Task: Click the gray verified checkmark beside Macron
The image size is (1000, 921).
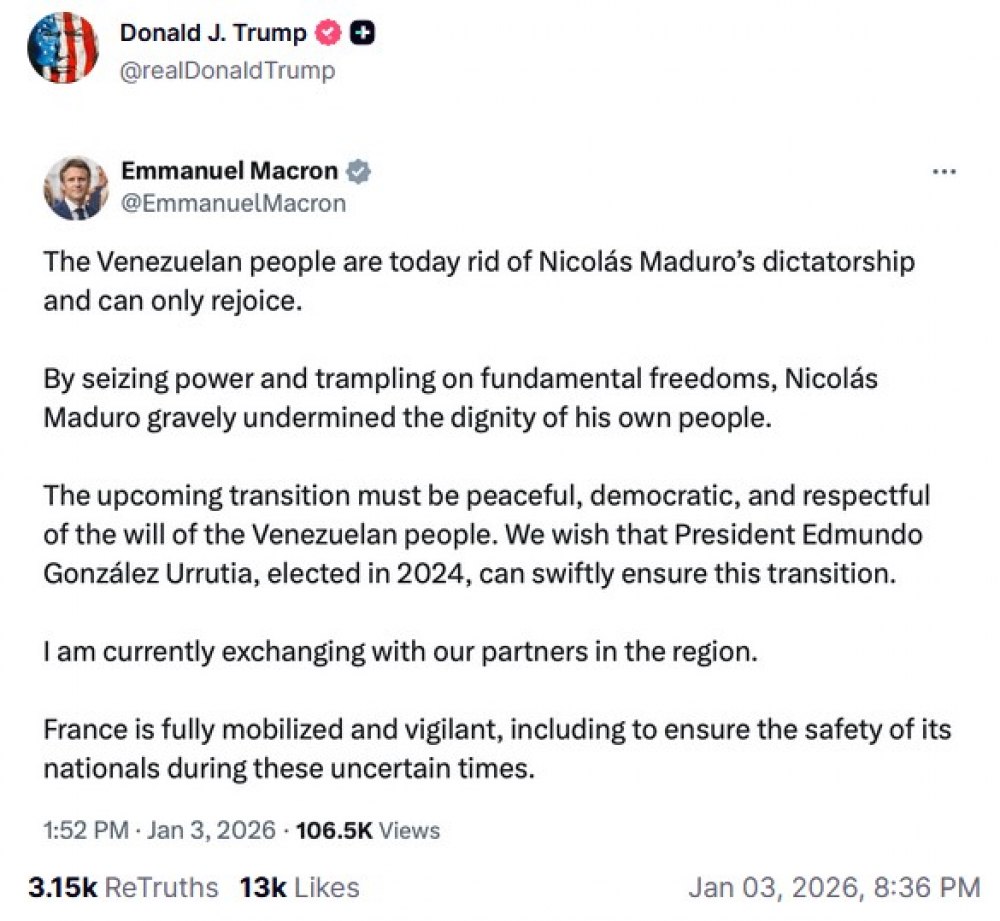Action: point(359,171)
